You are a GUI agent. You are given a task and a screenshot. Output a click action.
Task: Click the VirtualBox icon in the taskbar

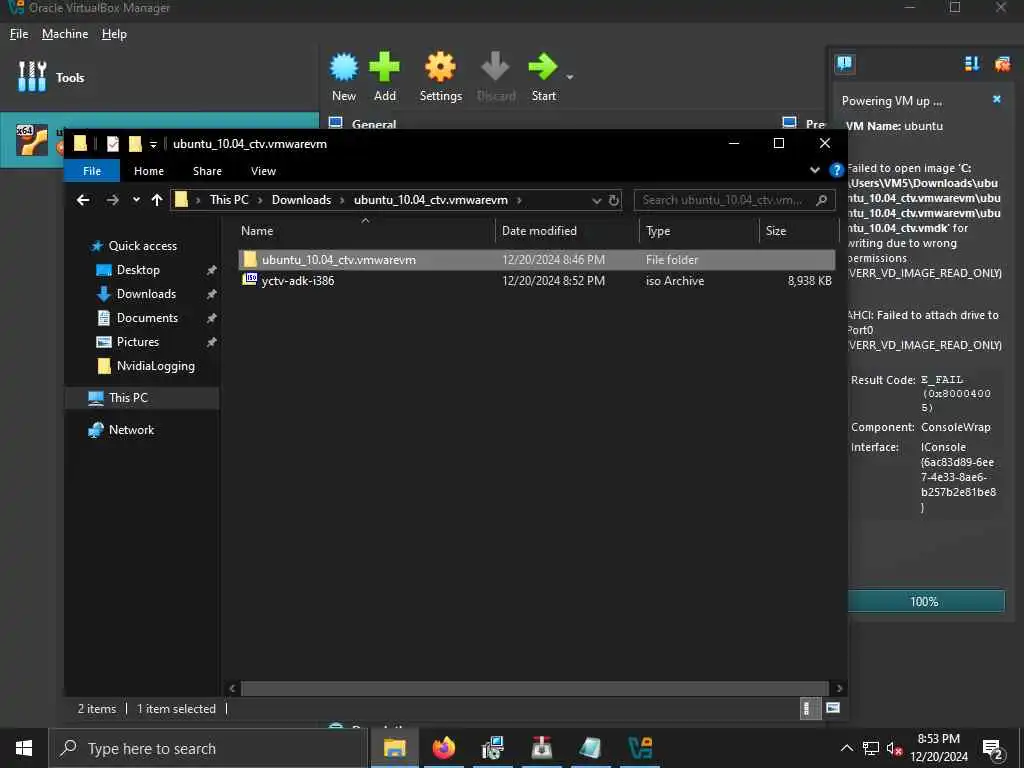click(x=639, y=748)
